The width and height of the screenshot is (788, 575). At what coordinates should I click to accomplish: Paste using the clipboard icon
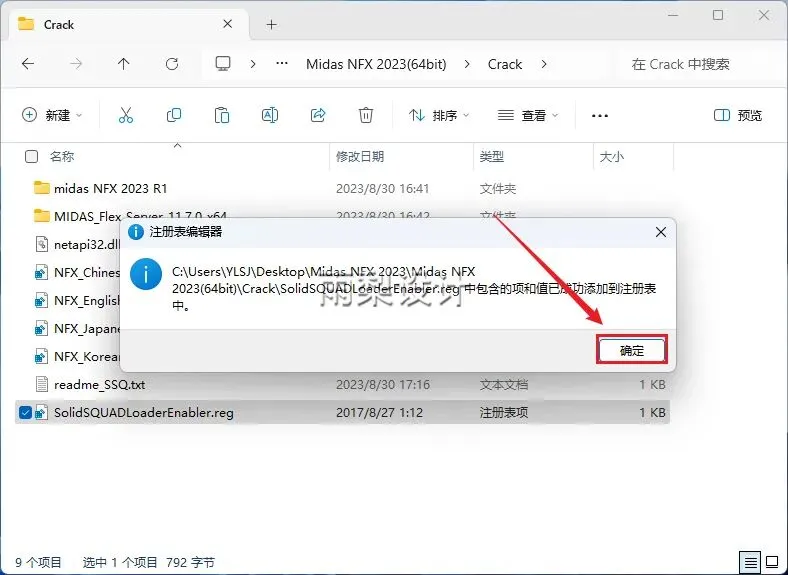pyautogui.click(x=222, y=115)
